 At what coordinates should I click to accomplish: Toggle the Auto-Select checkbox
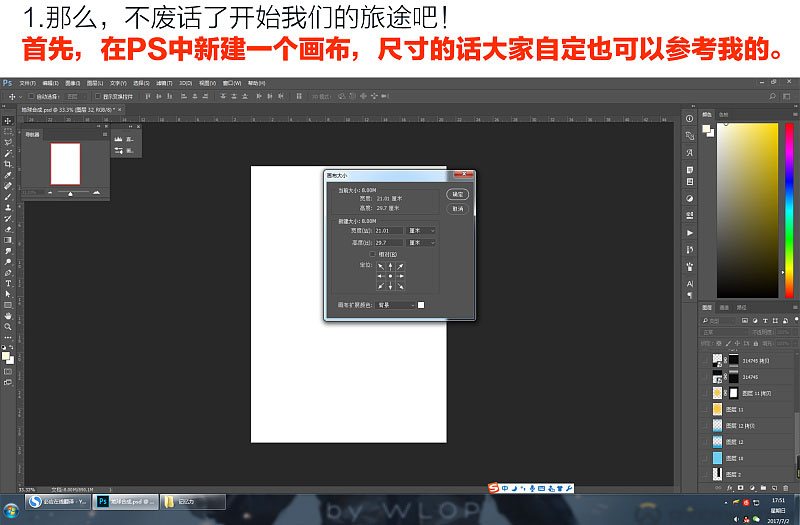click(31, 96)
